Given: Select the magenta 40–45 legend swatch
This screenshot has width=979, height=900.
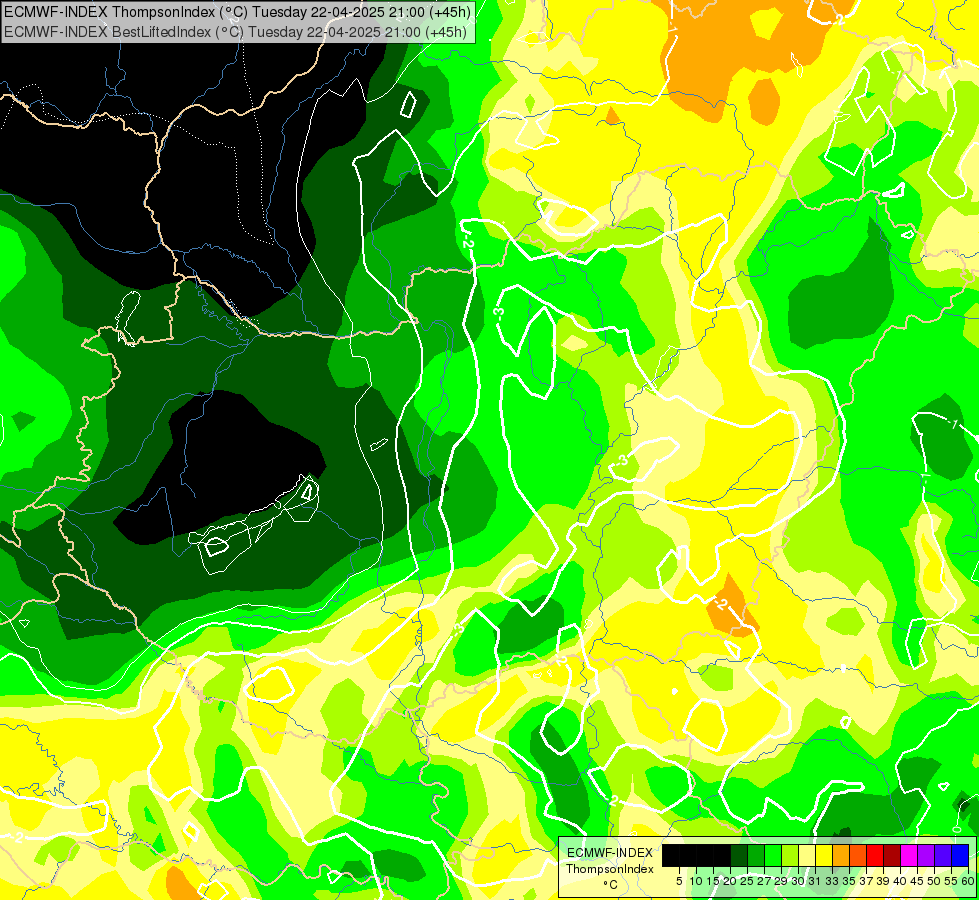Looking at the screenshot, I should [x=908, y=856].
